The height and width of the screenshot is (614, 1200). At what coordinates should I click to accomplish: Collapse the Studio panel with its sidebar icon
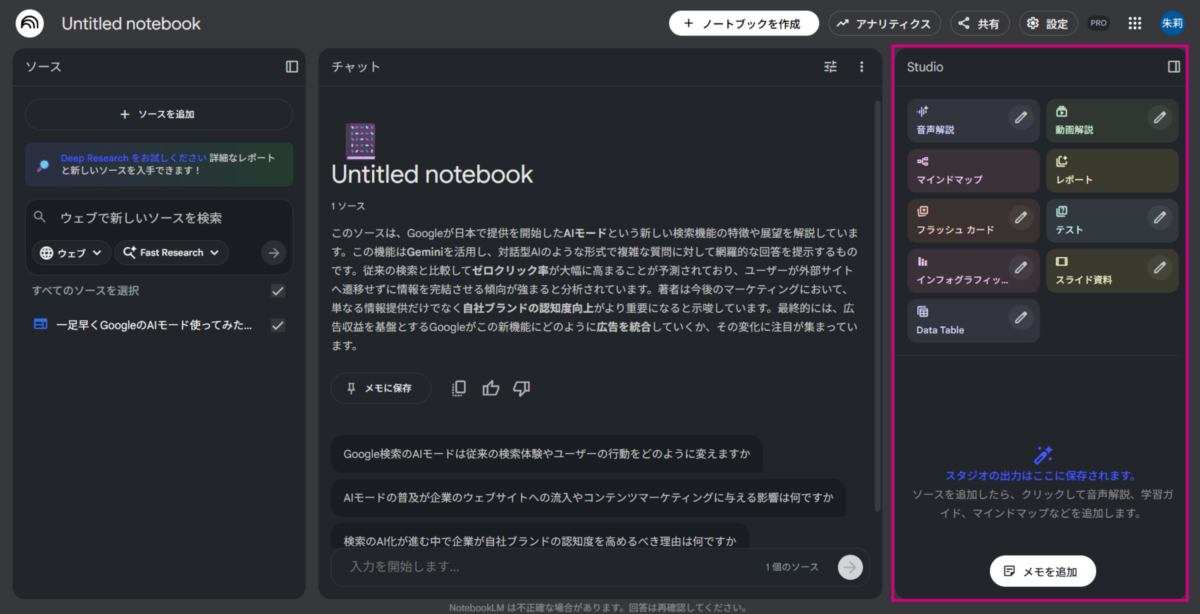click(x=1174, y=67)
